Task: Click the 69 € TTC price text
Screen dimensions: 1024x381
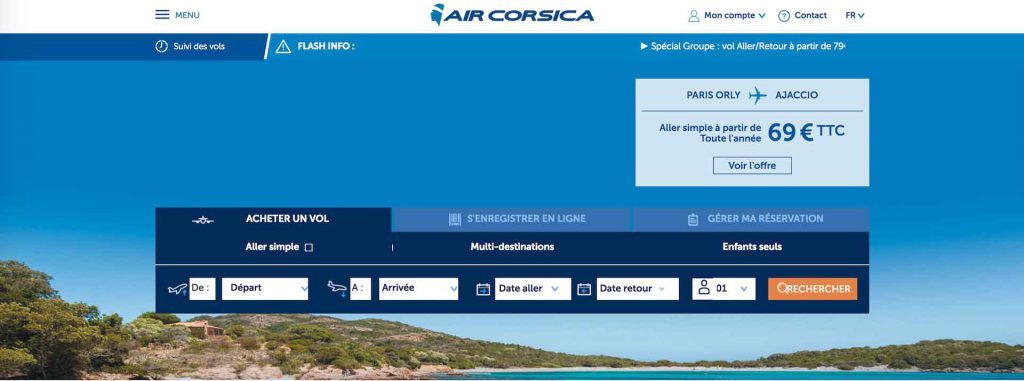Action: point(806,133)
